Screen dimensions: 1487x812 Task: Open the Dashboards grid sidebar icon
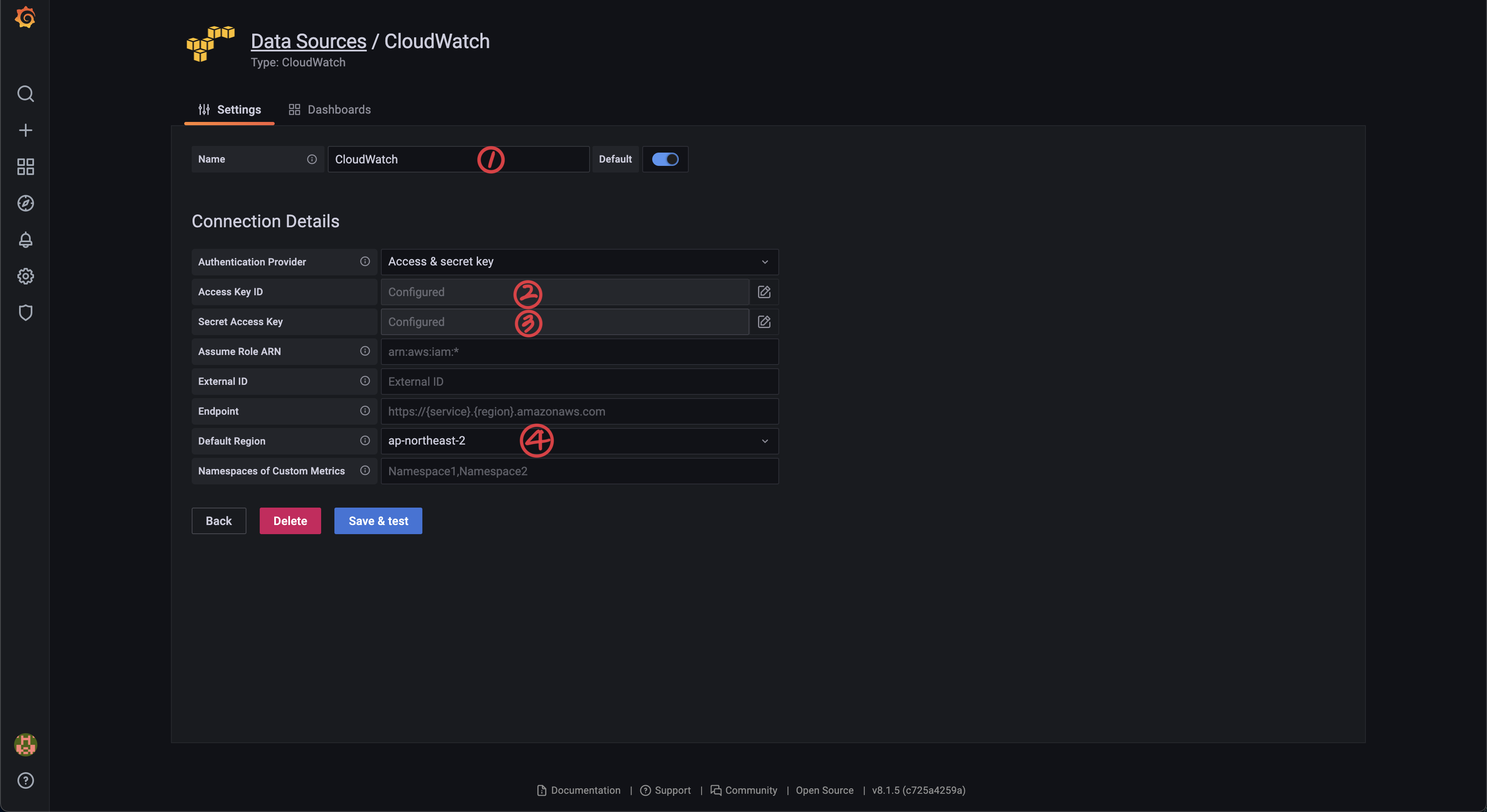25,167
